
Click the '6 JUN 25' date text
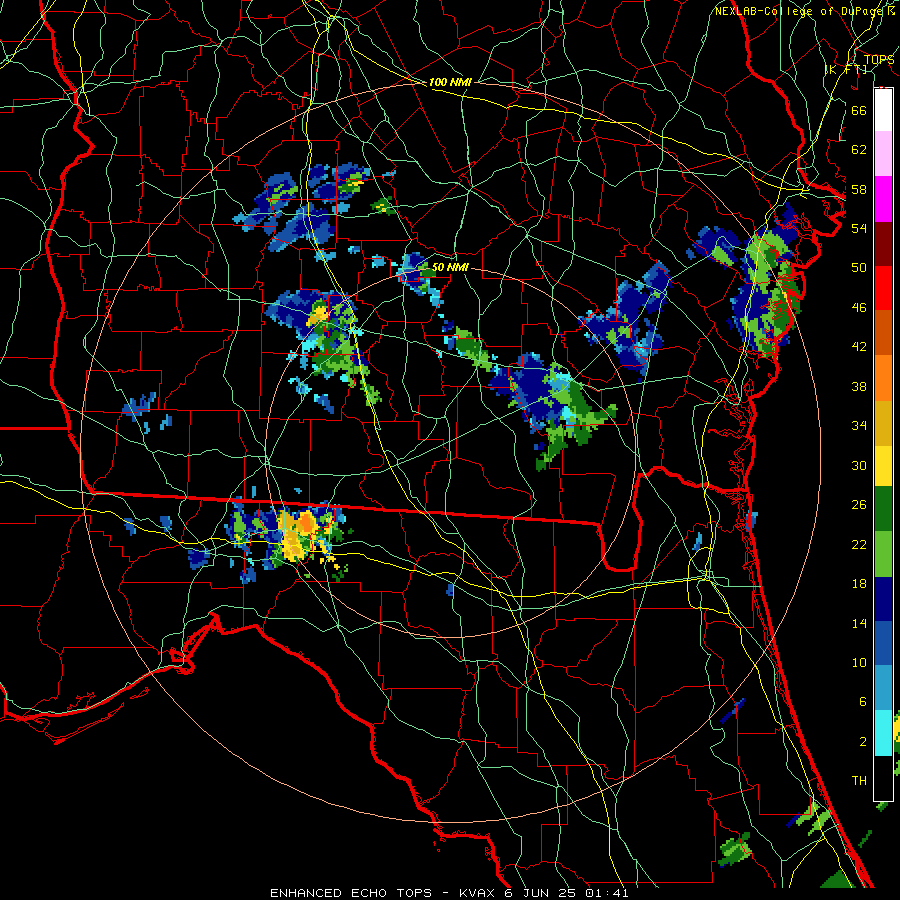[542, 893]
